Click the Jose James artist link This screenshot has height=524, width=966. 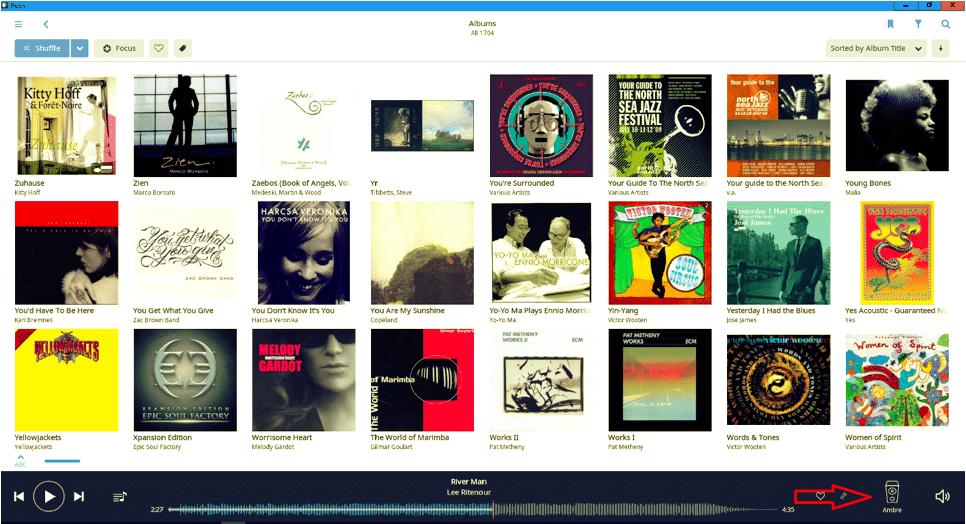tap(741, 320)
